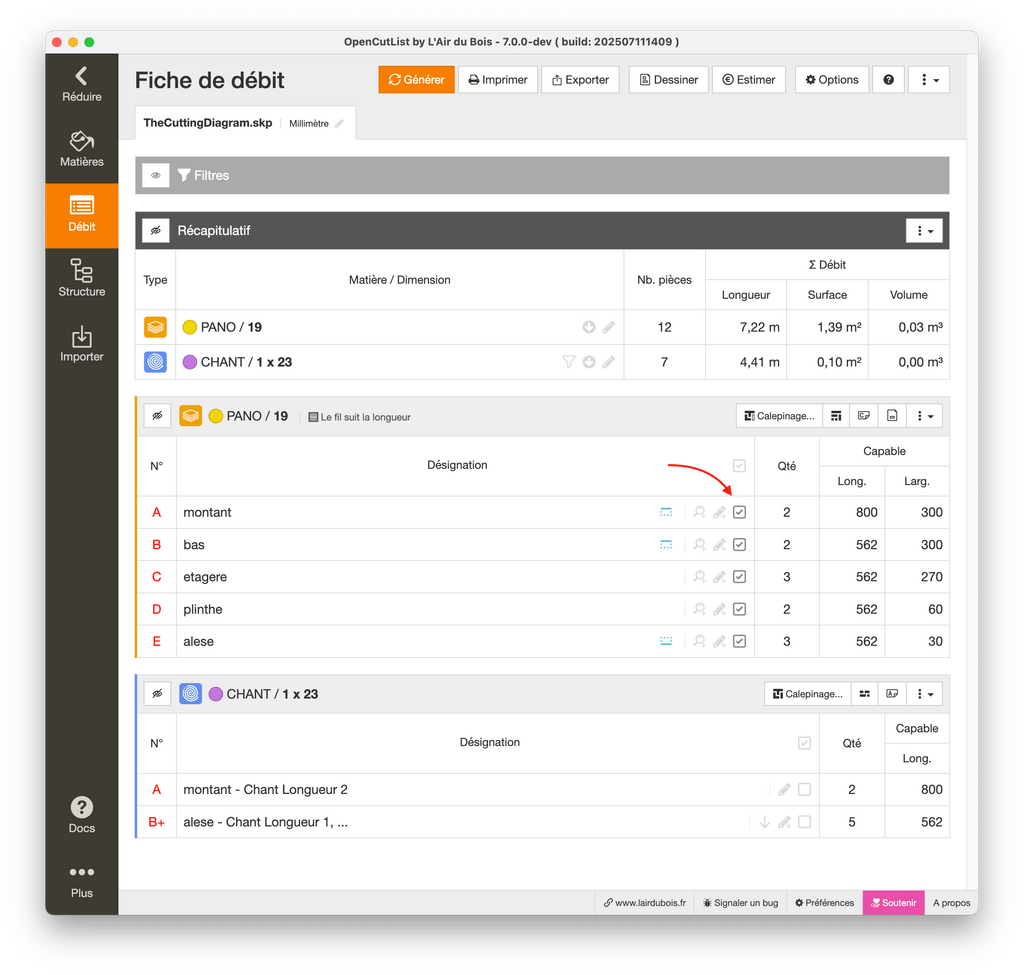Click the CHANT edge type icon in summary
The width and height of the screenshot is (1024, 975).
click(x=155, y=362)
